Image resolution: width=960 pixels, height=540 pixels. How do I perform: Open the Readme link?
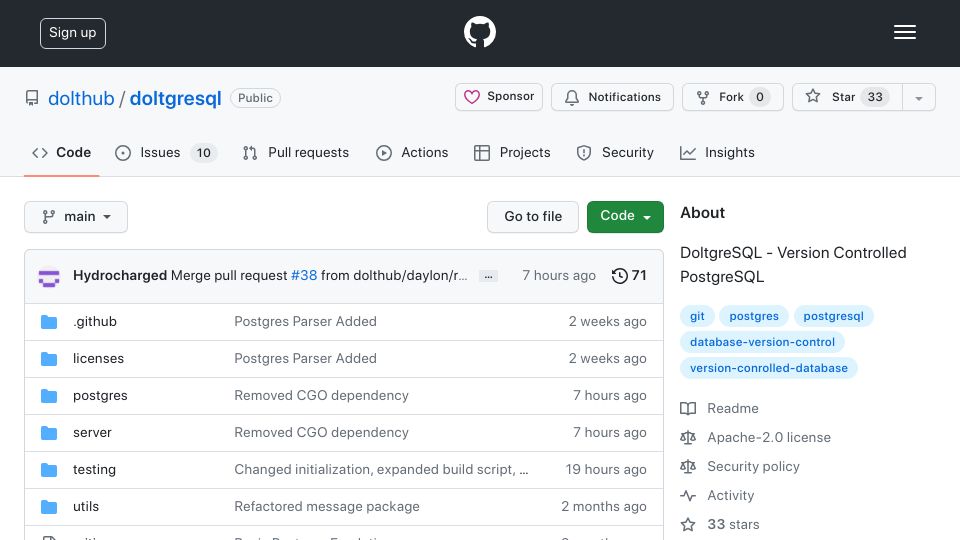point(732,408)
